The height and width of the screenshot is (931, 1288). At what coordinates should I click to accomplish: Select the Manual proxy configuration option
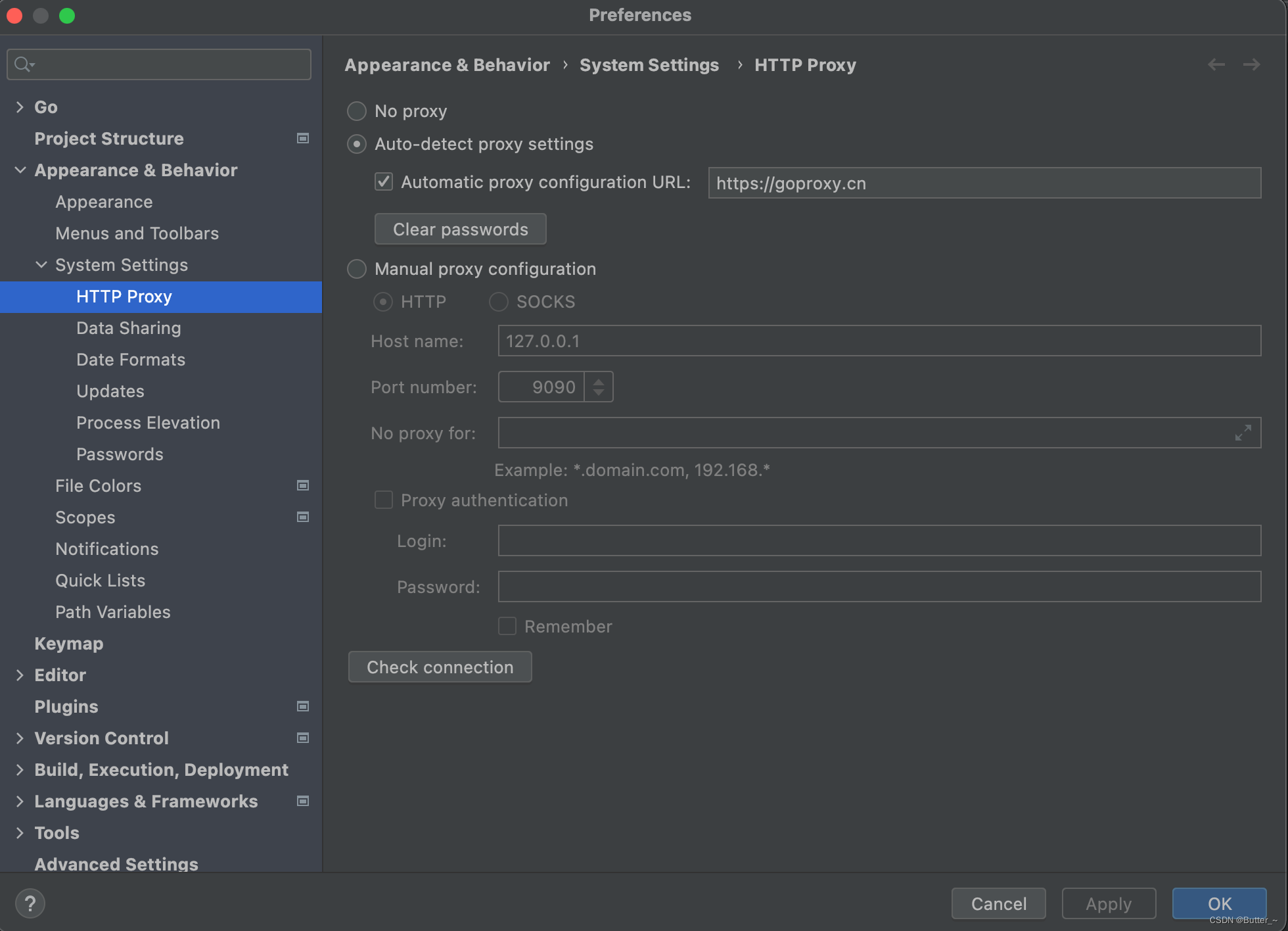(356, 268)
